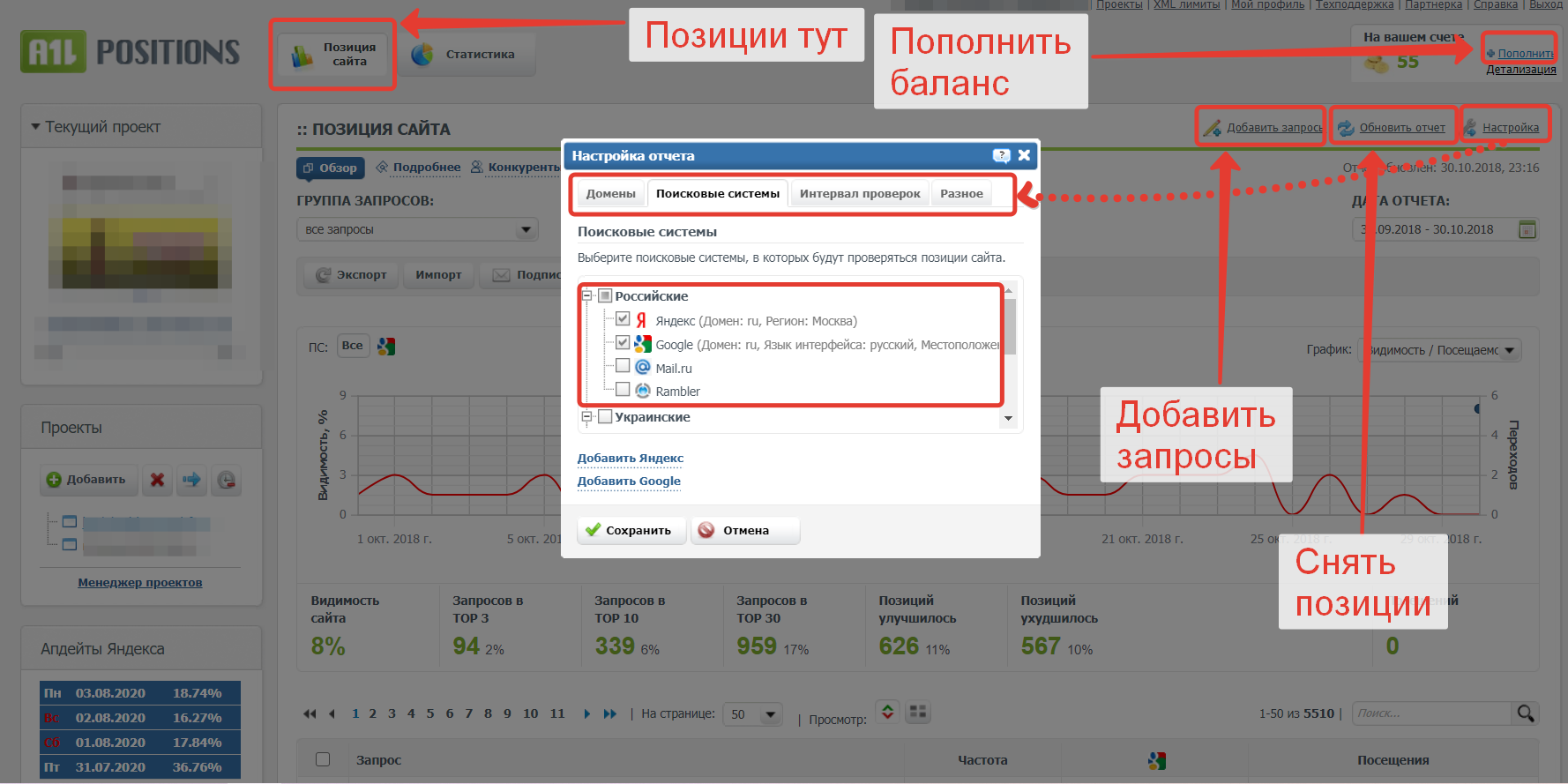This screenshot has width=1568, height=784.
Task: Close the Настройка отчета dialog
Action: point(1024,155)
